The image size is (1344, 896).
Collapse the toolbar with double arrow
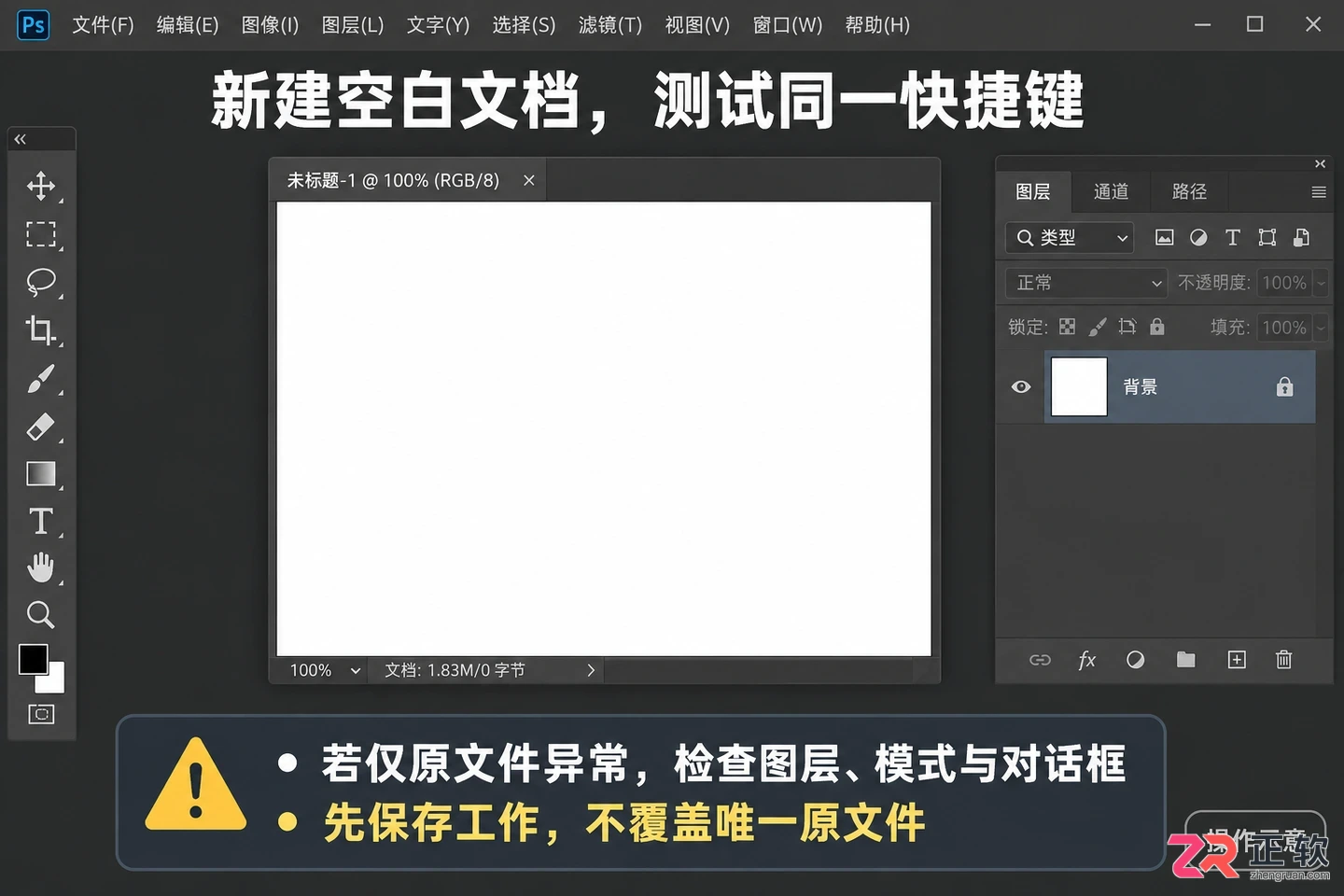pos(21,139)
